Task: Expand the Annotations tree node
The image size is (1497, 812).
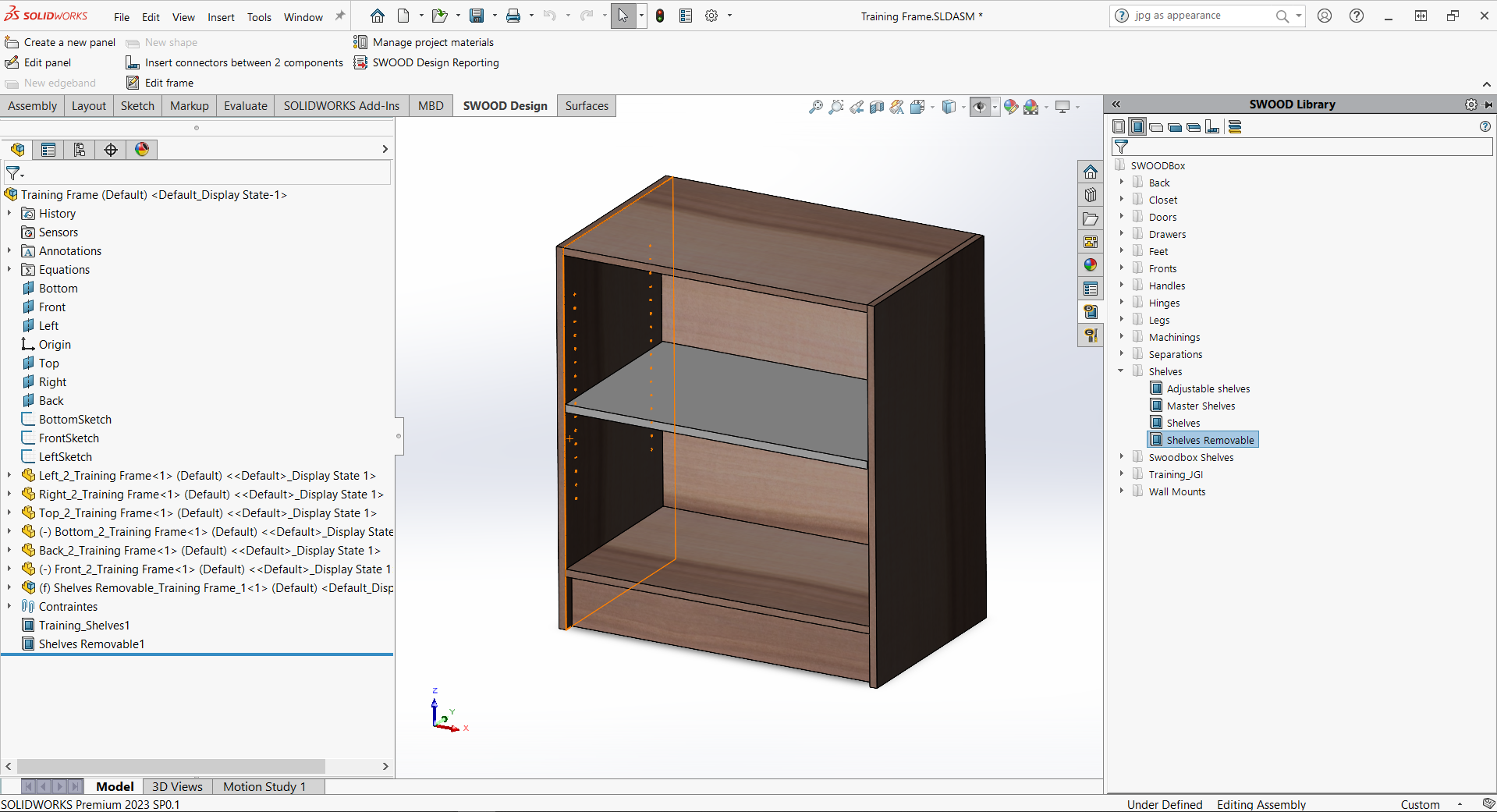Action: click(9, 251)
